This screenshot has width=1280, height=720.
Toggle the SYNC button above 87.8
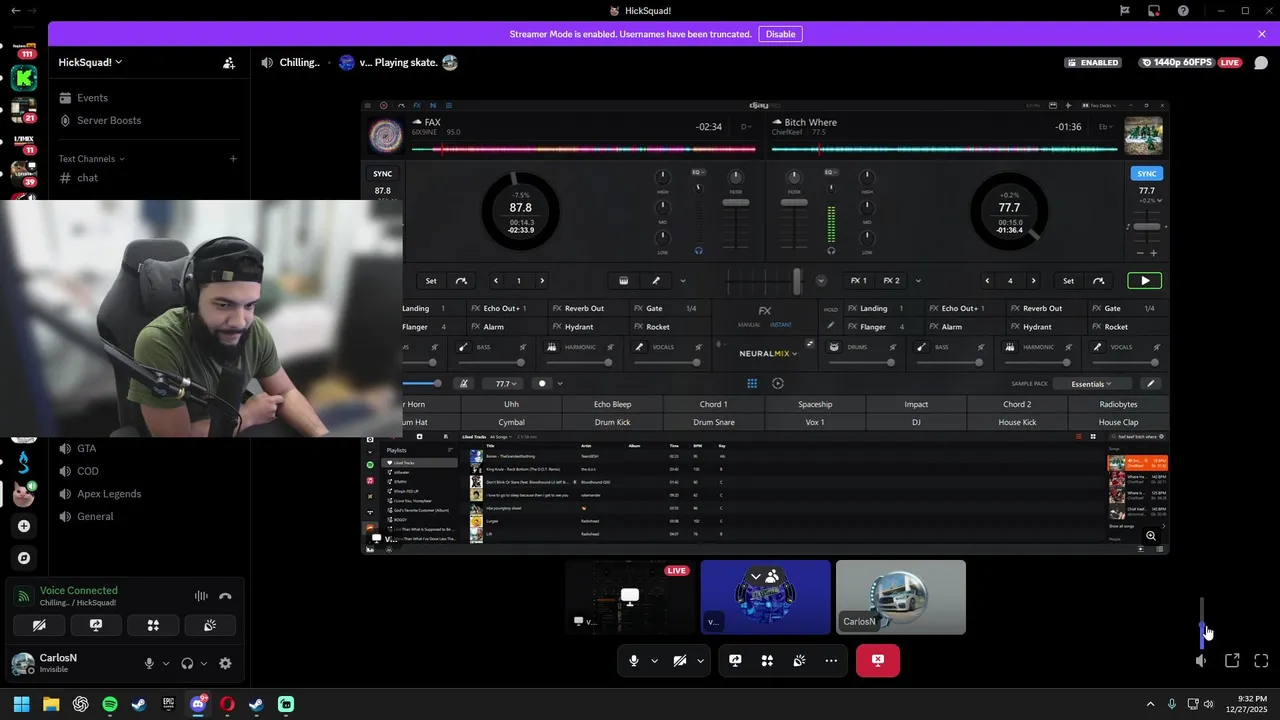click(x=383, y=173)
